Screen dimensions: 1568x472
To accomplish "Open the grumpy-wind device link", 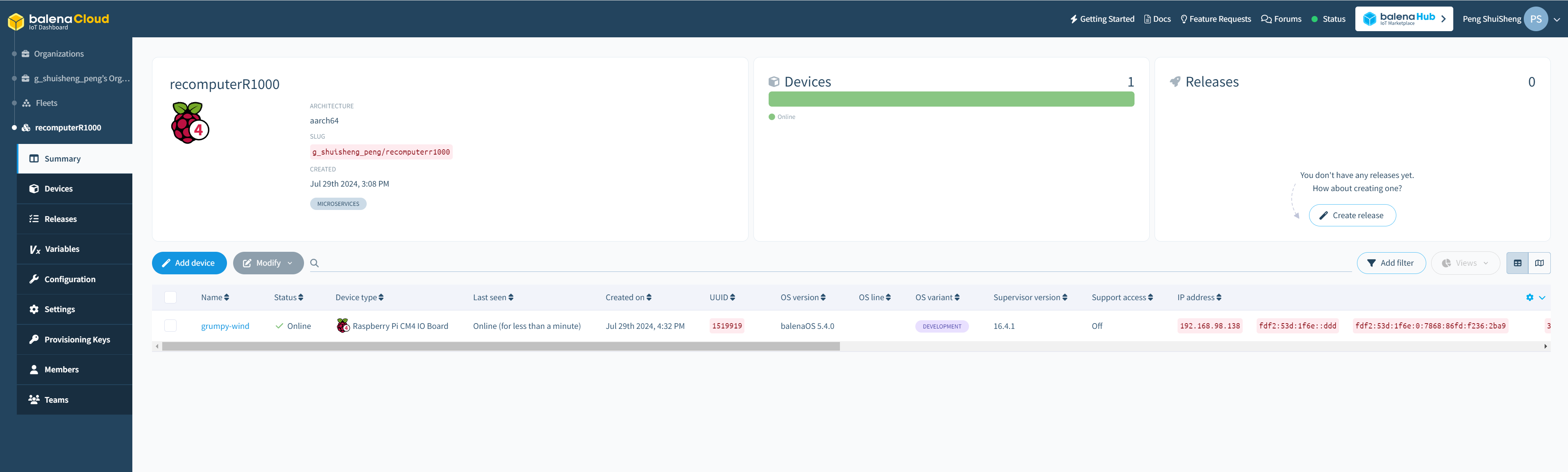I will 225,326.
